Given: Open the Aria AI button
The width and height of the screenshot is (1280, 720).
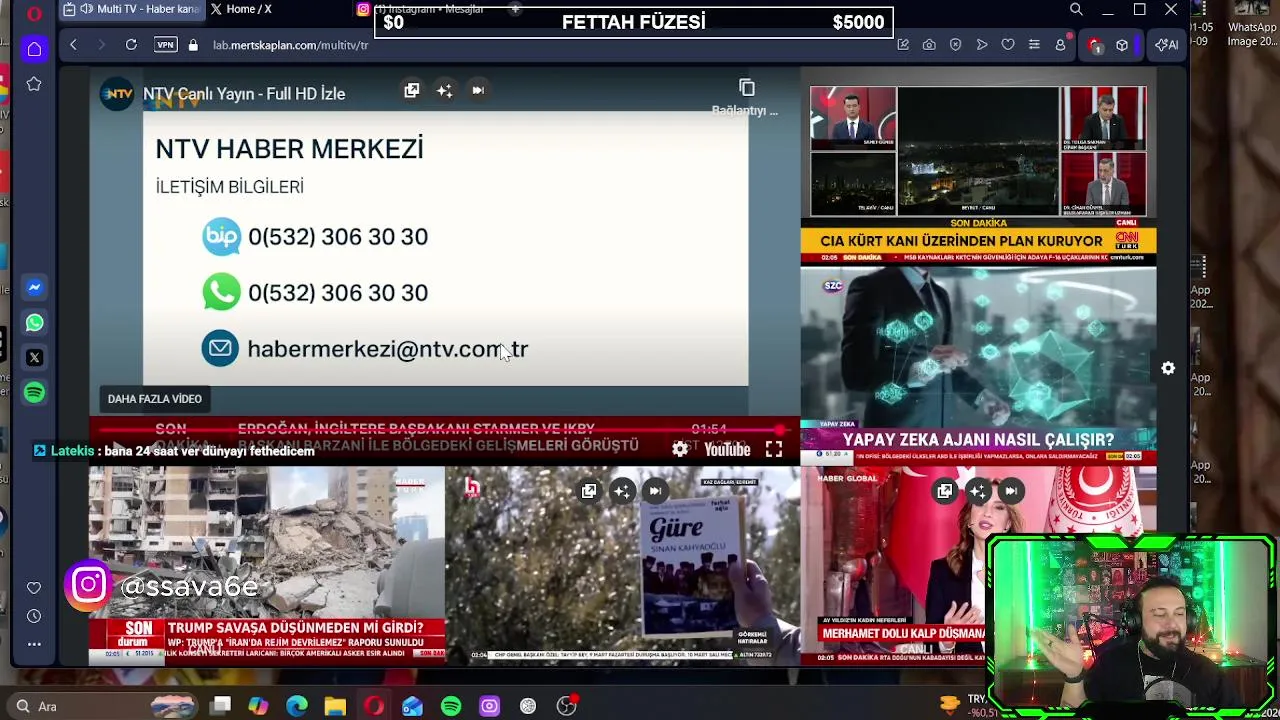Looking at the screenshot, I should [x=1166, y=45].
